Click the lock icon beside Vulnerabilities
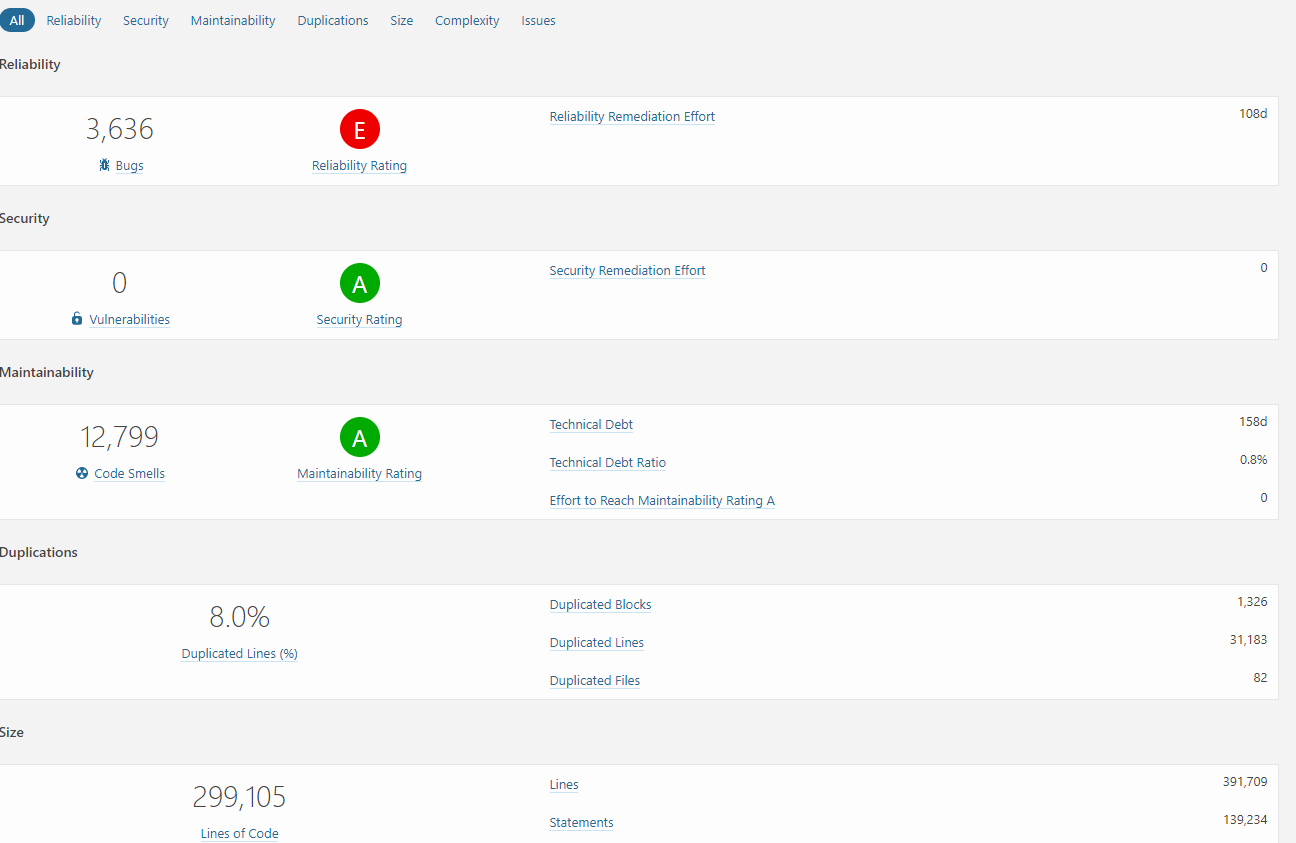The width and height of the screenshot is (1296, 843). (77, 319)
